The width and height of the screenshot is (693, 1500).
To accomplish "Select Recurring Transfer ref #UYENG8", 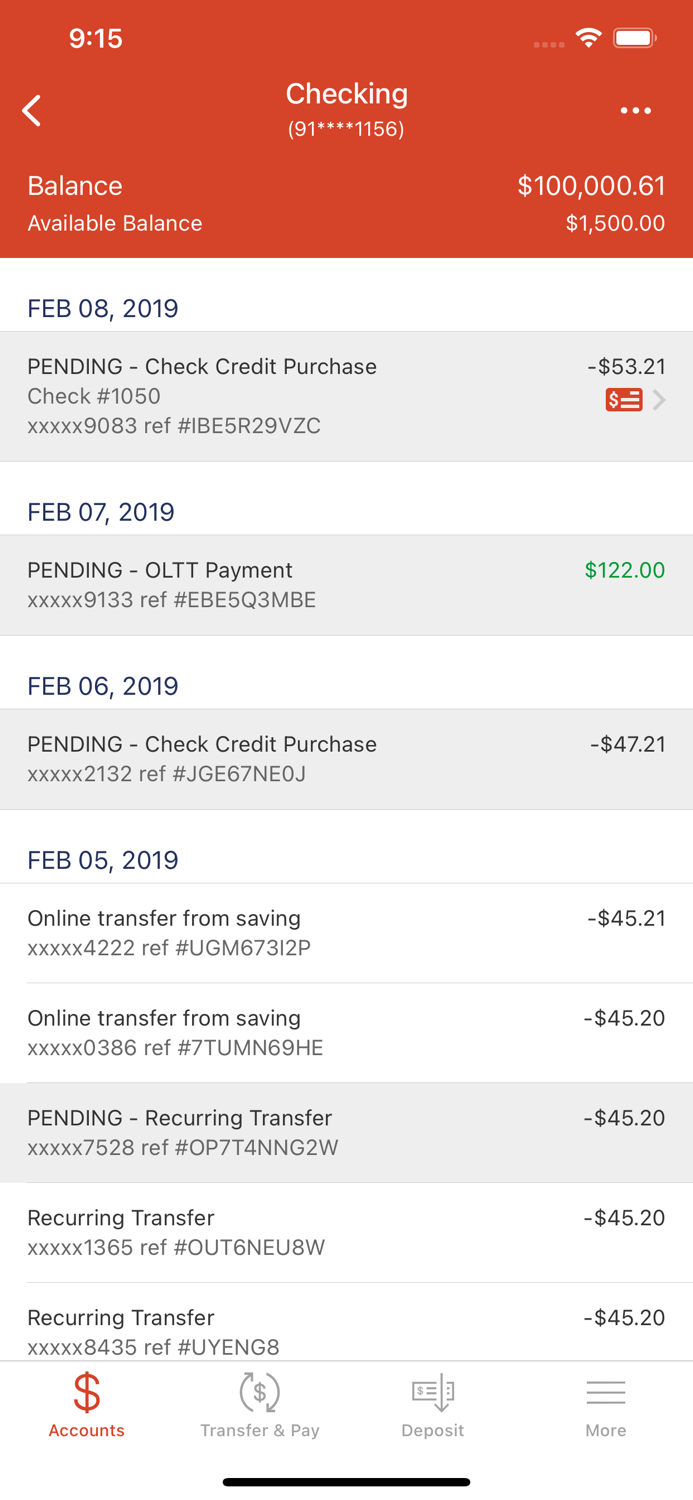I will [346, 1322].
